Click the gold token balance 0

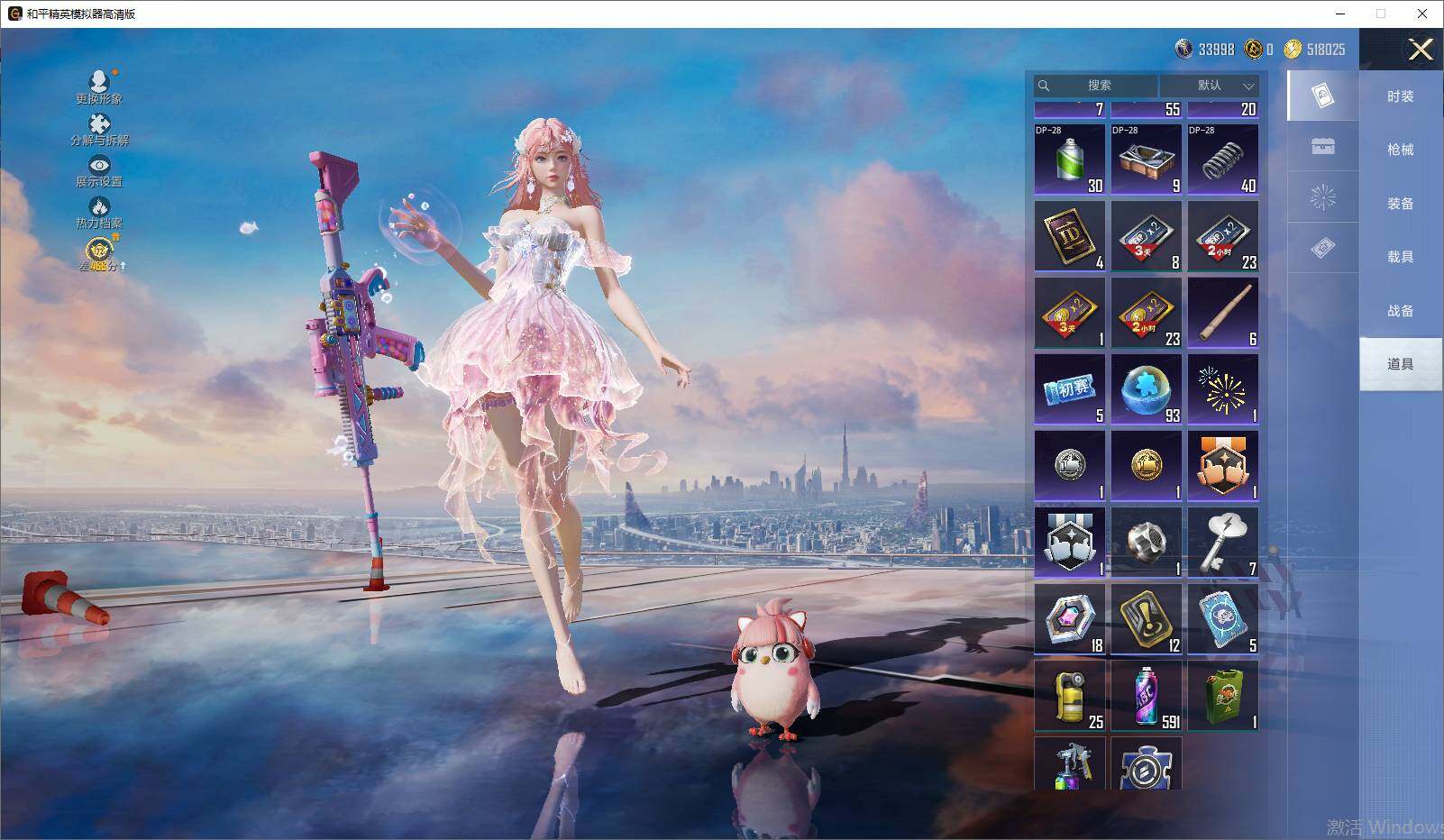1259,50
